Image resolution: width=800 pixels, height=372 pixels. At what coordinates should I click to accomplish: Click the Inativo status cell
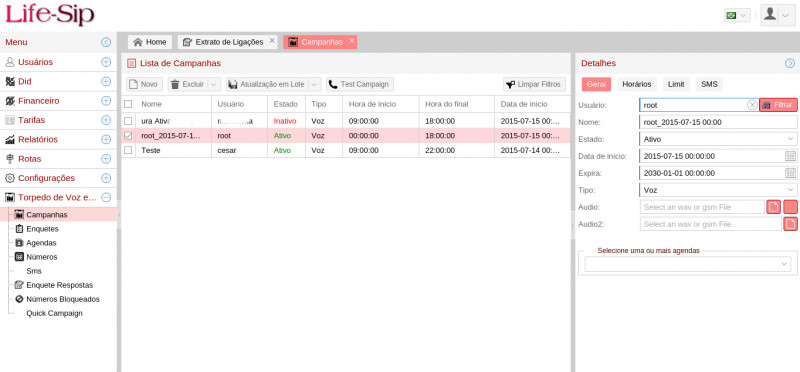coord(285,121)
